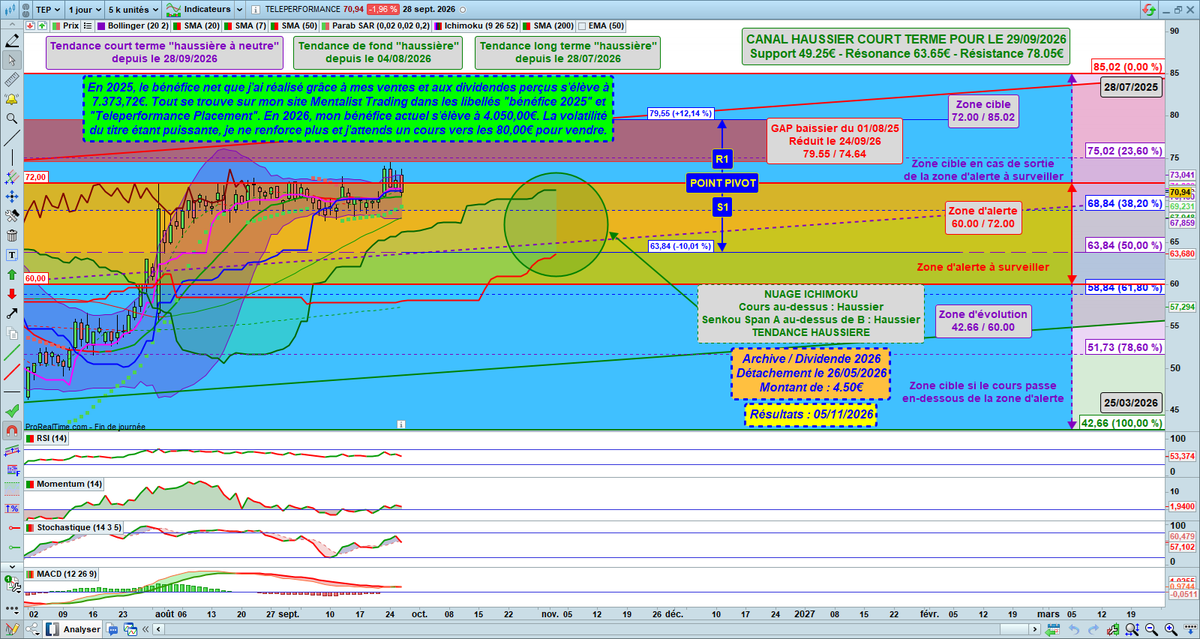The width and height of the screenshot is (1200, 639).
Task: Open the hammer object settings tool
Action: [12, 215]
